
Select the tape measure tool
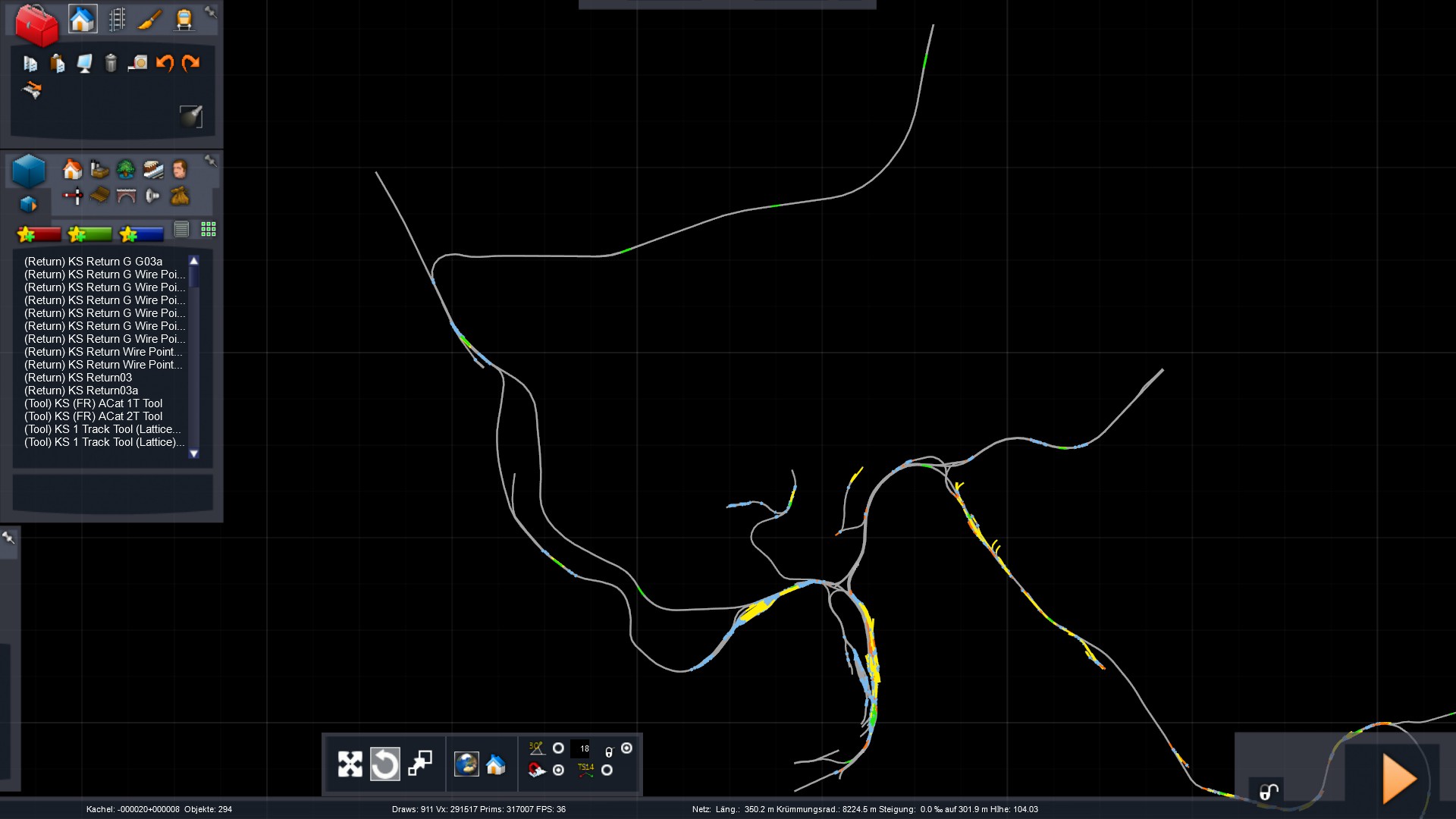(137, 63)
